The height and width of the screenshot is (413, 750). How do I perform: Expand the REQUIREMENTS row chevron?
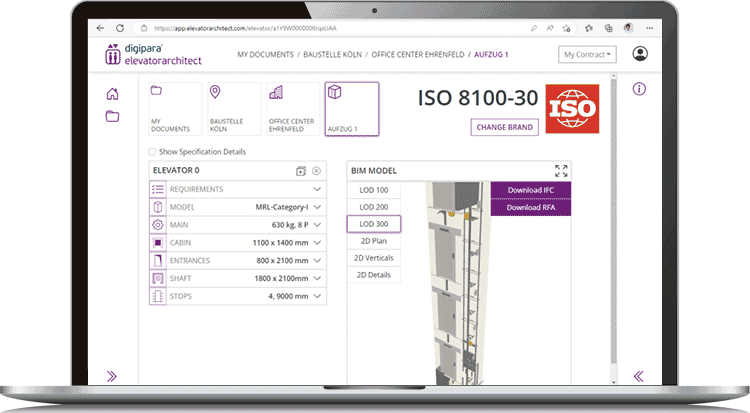pyautogui.click(x=317, y=190)
